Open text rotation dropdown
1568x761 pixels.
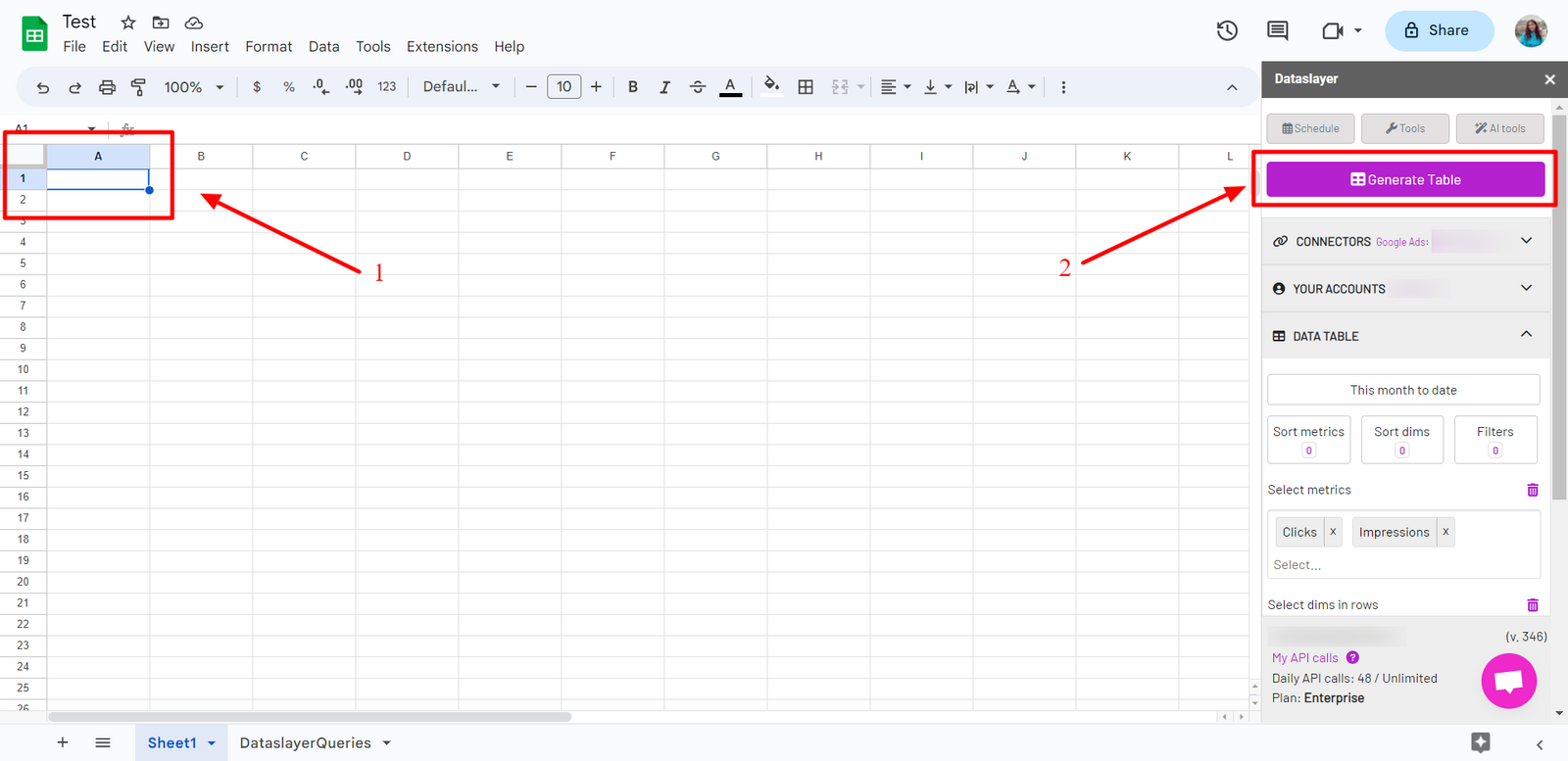click(x=1020, y=87)
